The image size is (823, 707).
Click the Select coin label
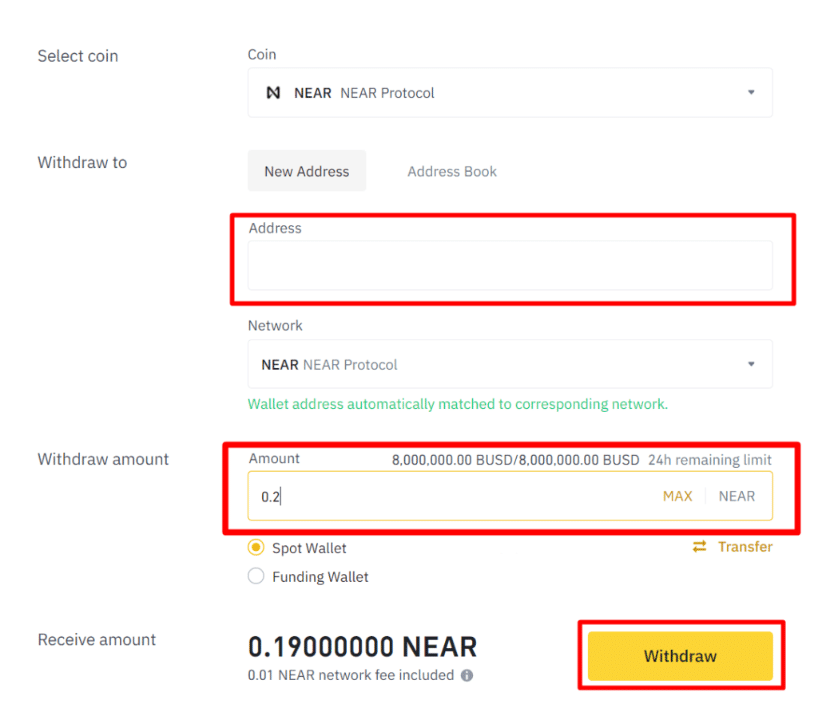point(78,56)
